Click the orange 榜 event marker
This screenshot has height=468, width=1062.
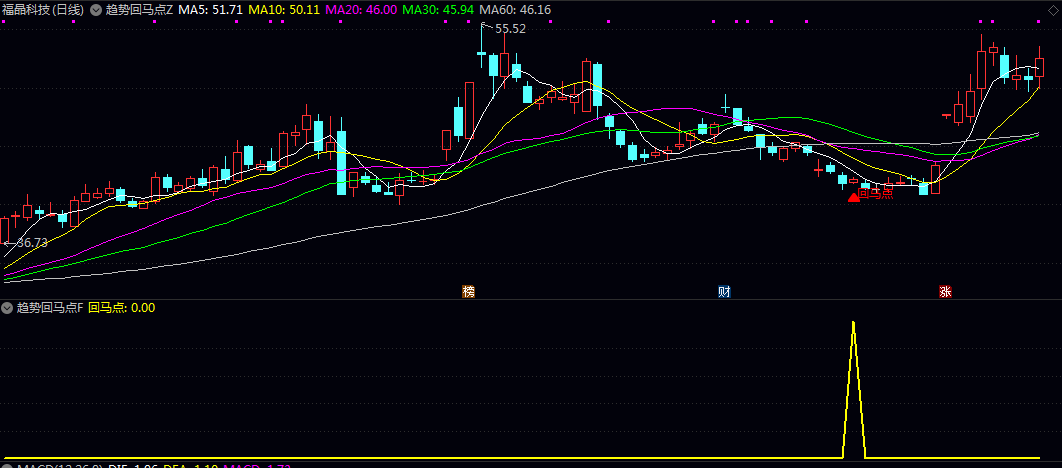point(468,292)
